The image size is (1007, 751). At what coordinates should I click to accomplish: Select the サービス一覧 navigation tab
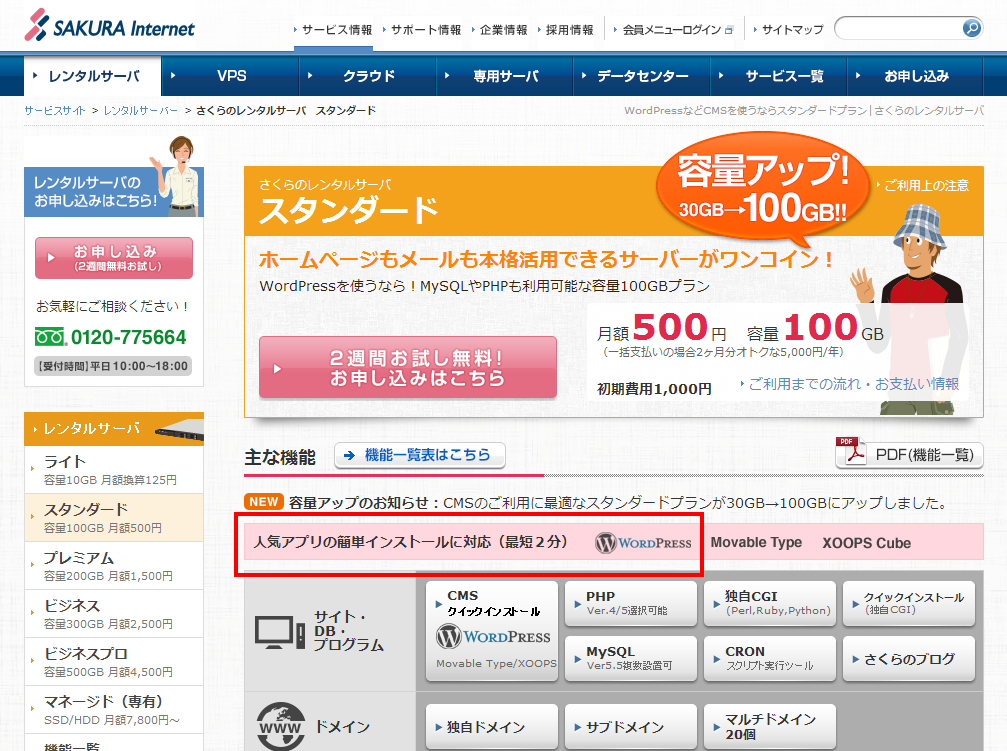pyautogui.click(x=779, y=76)
